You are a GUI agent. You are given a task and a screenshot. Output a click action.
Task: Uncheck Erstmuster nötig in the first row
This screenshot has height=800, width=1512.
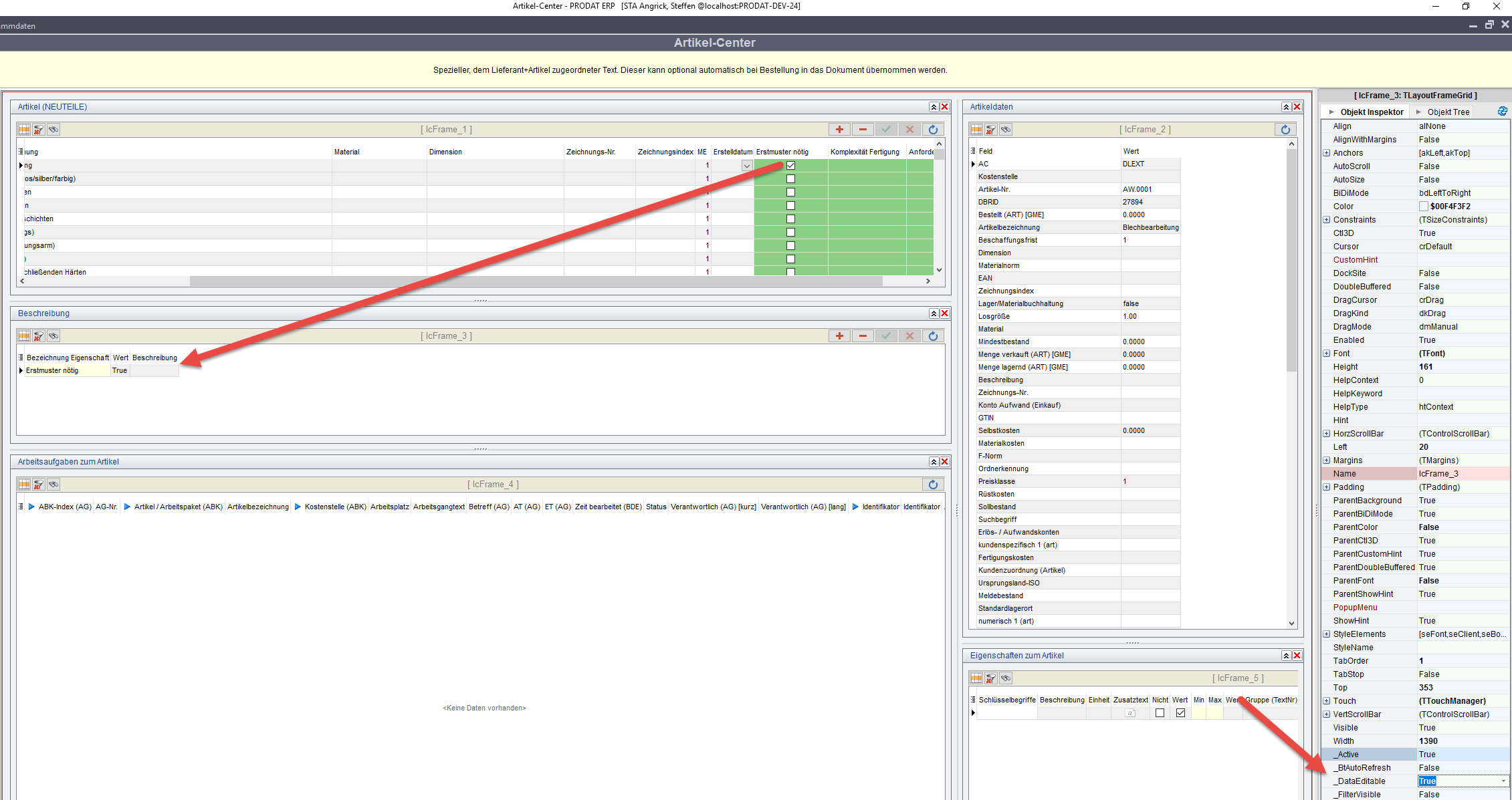pyautogui.click(x=790, y=165)
